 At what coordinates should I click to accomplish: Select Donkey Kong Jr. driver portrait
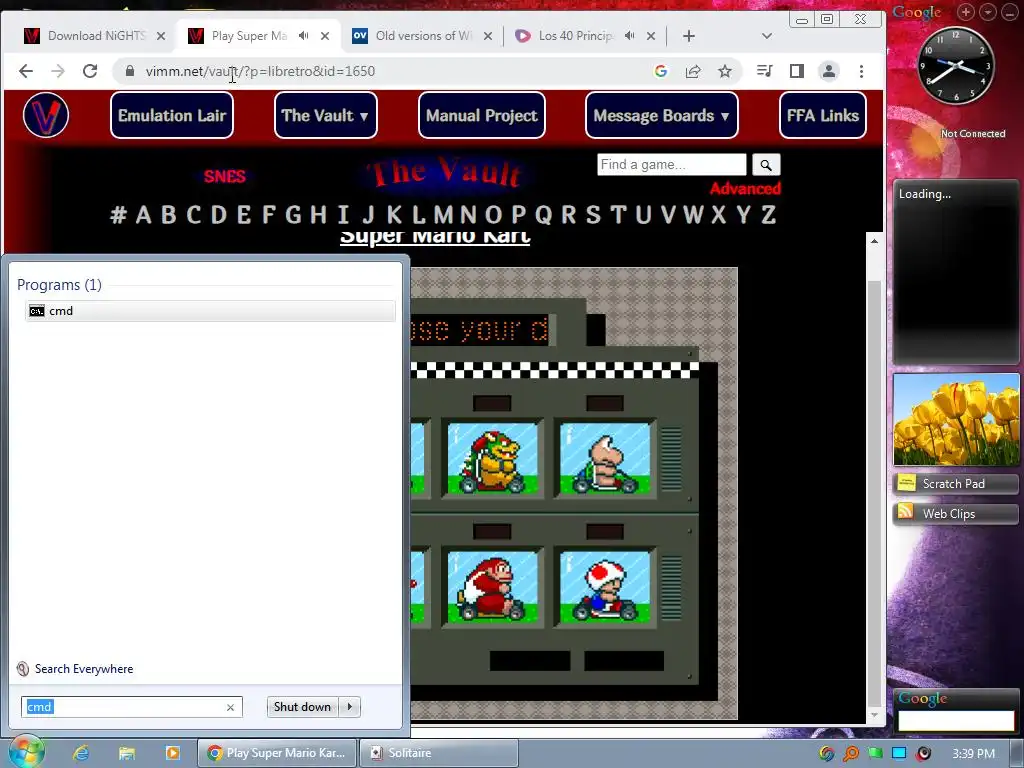pyautogui.click(x=492, y=587)
